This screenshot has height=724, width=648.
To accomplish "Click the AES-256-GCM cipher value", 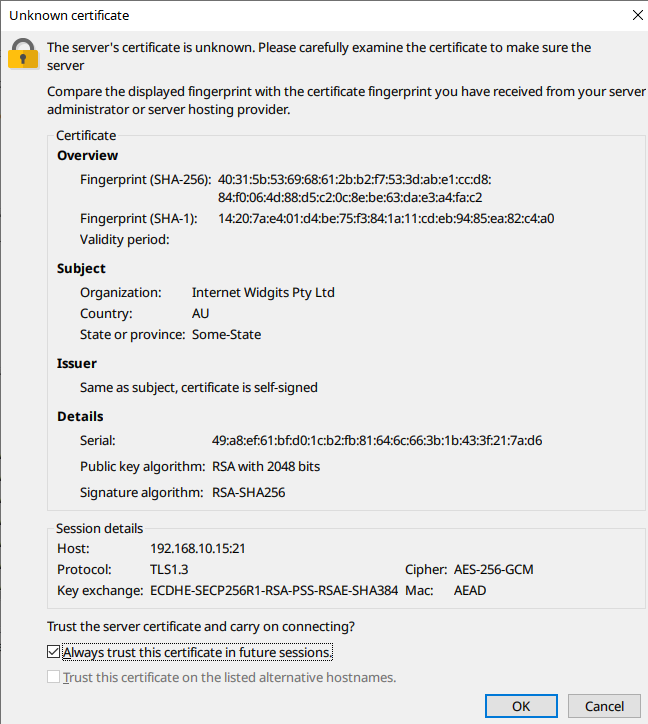I will (493, 569).
